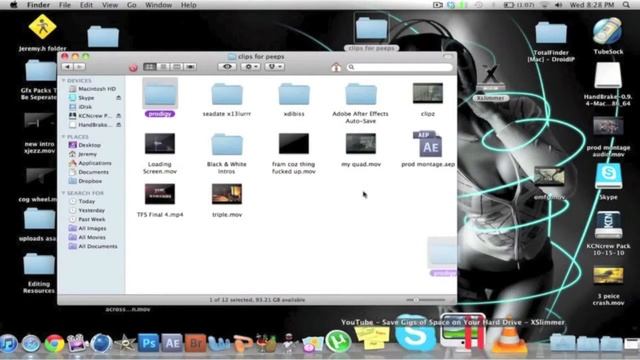Collapse the PLACES sidebar section
The width and height of the screenshot is (640, 360).
tap(64, 137)
